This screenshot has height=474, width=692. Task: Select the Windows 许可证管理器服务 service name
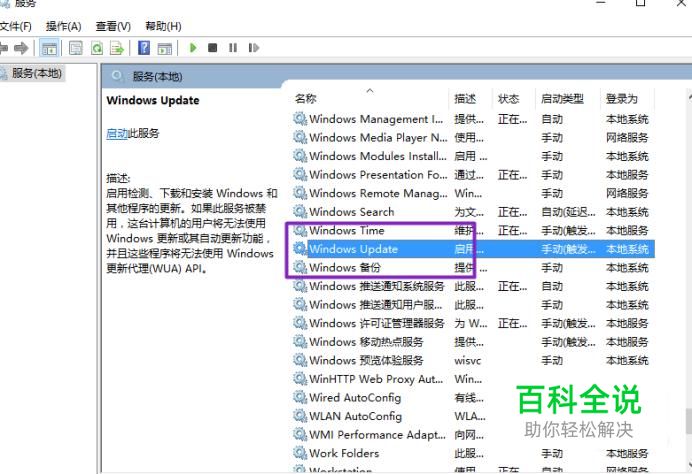[376, 323]
